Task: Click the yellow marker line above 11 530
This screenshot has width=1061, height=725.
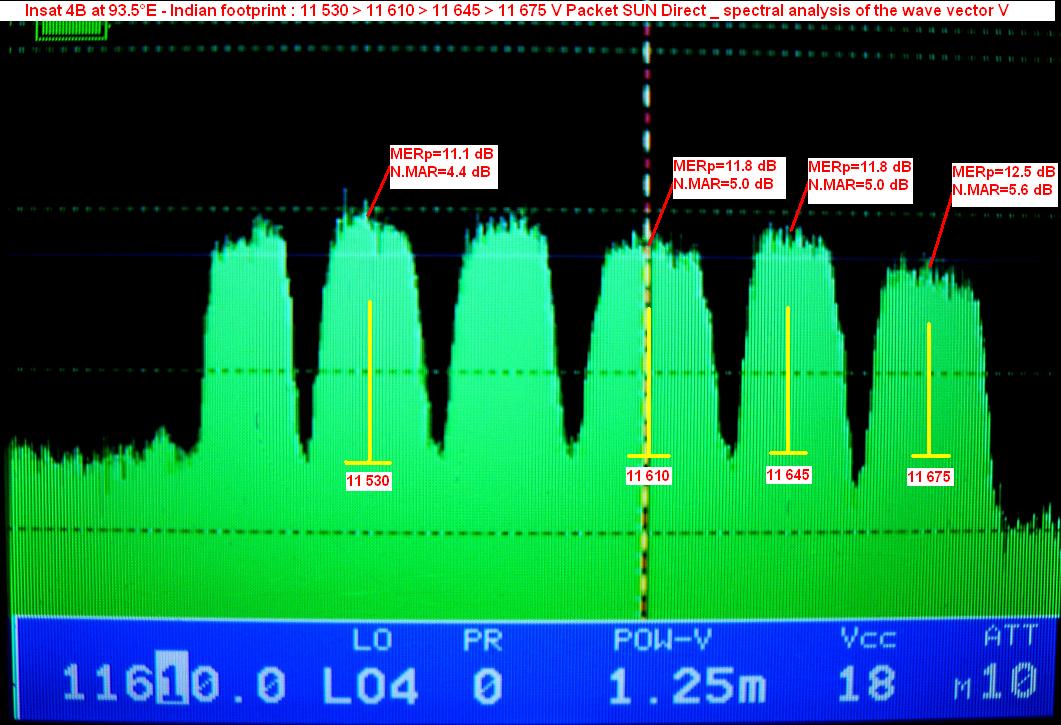Action: tap(370, 380)
